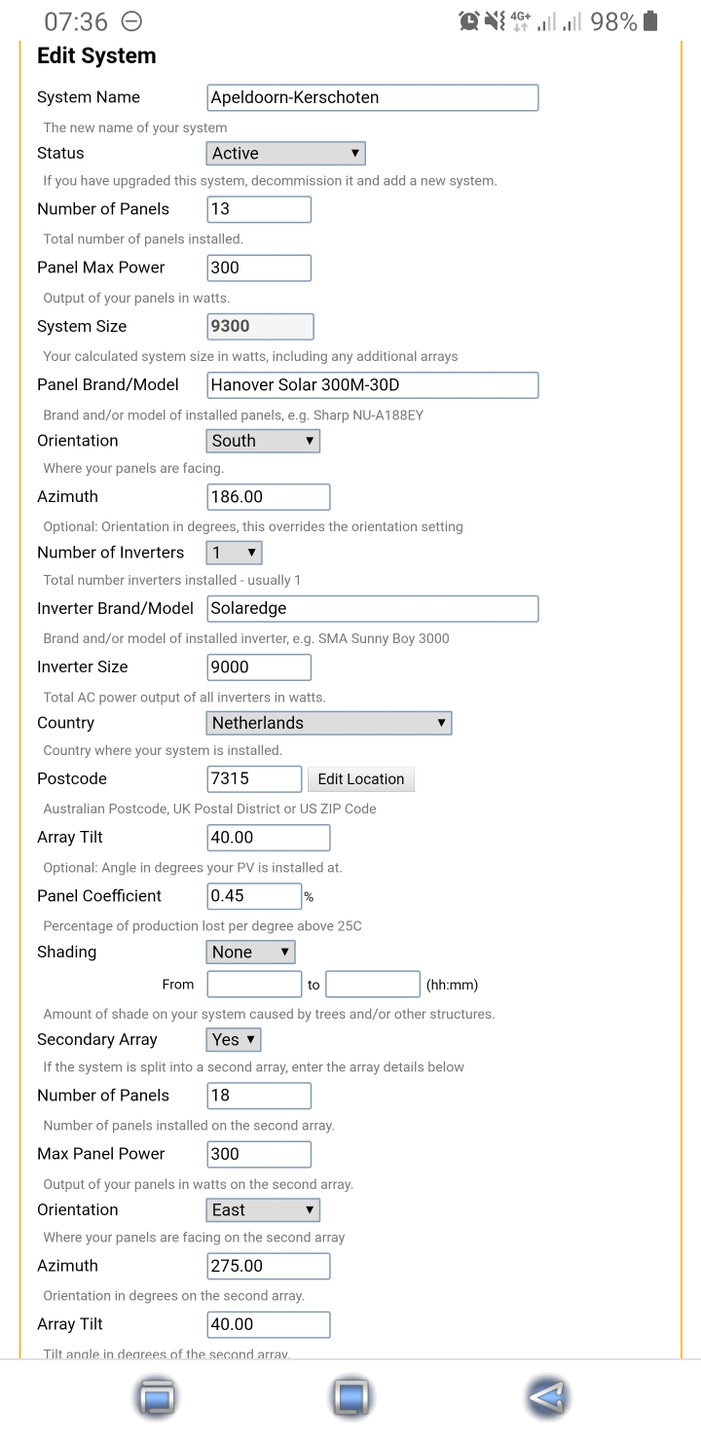Viewport: 701px width, 1440px height.
Task: Tap the alarm icon in status bar
Action: point(469,21)
